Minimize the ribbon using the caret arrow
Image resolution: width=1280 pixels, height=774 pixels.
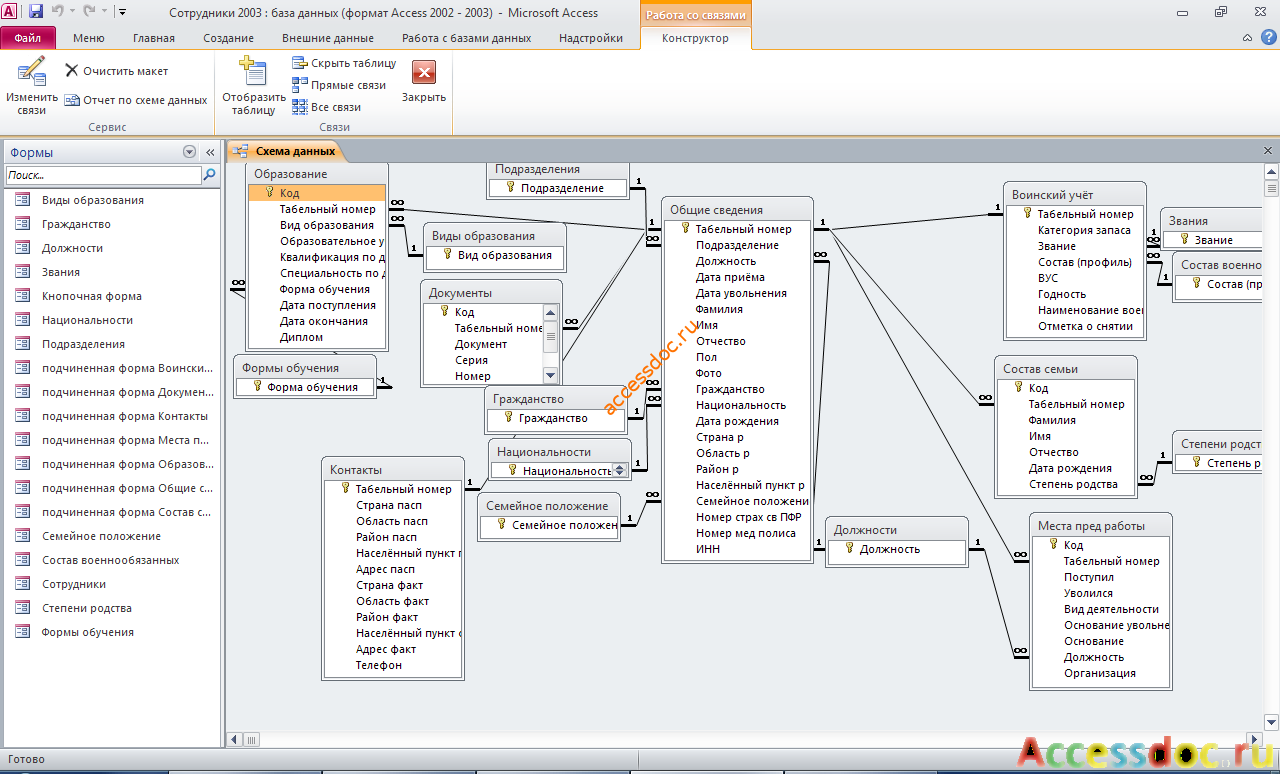point(1247,37)
